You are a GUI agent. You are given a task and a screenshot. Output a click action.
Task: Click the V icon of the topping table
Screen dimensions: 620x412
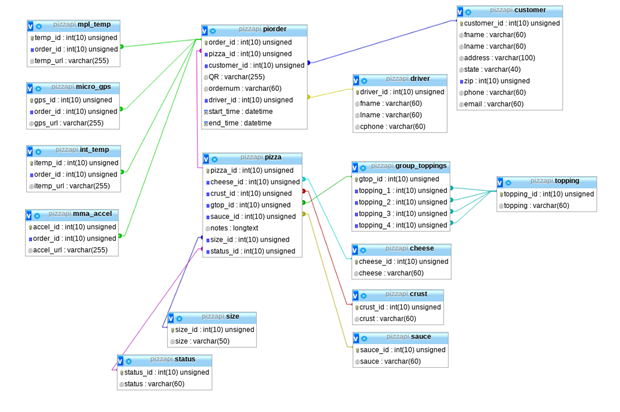click(500, 183)
